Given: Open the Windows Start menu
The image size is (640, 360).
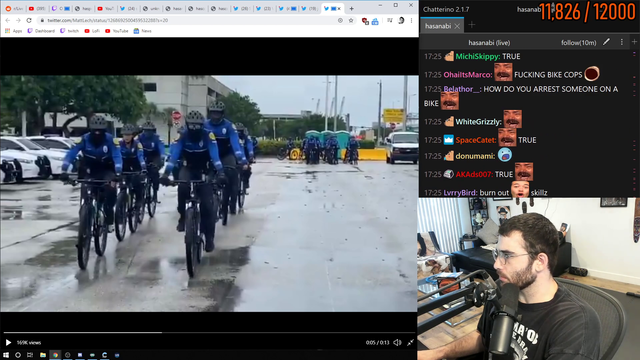Looking at the screenshot, I should tap(6, 355).
